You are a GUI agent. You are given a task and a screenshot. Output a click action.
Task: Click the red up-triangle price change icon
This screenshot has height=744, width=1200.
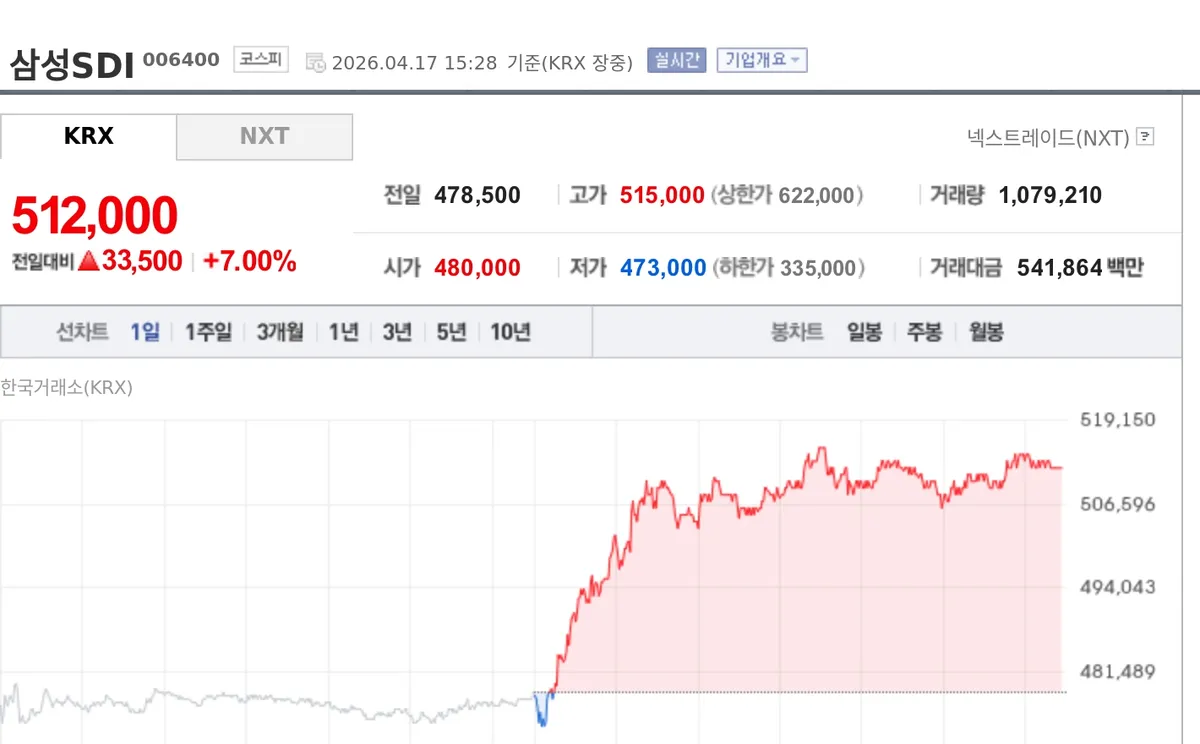tap(88, 262)
